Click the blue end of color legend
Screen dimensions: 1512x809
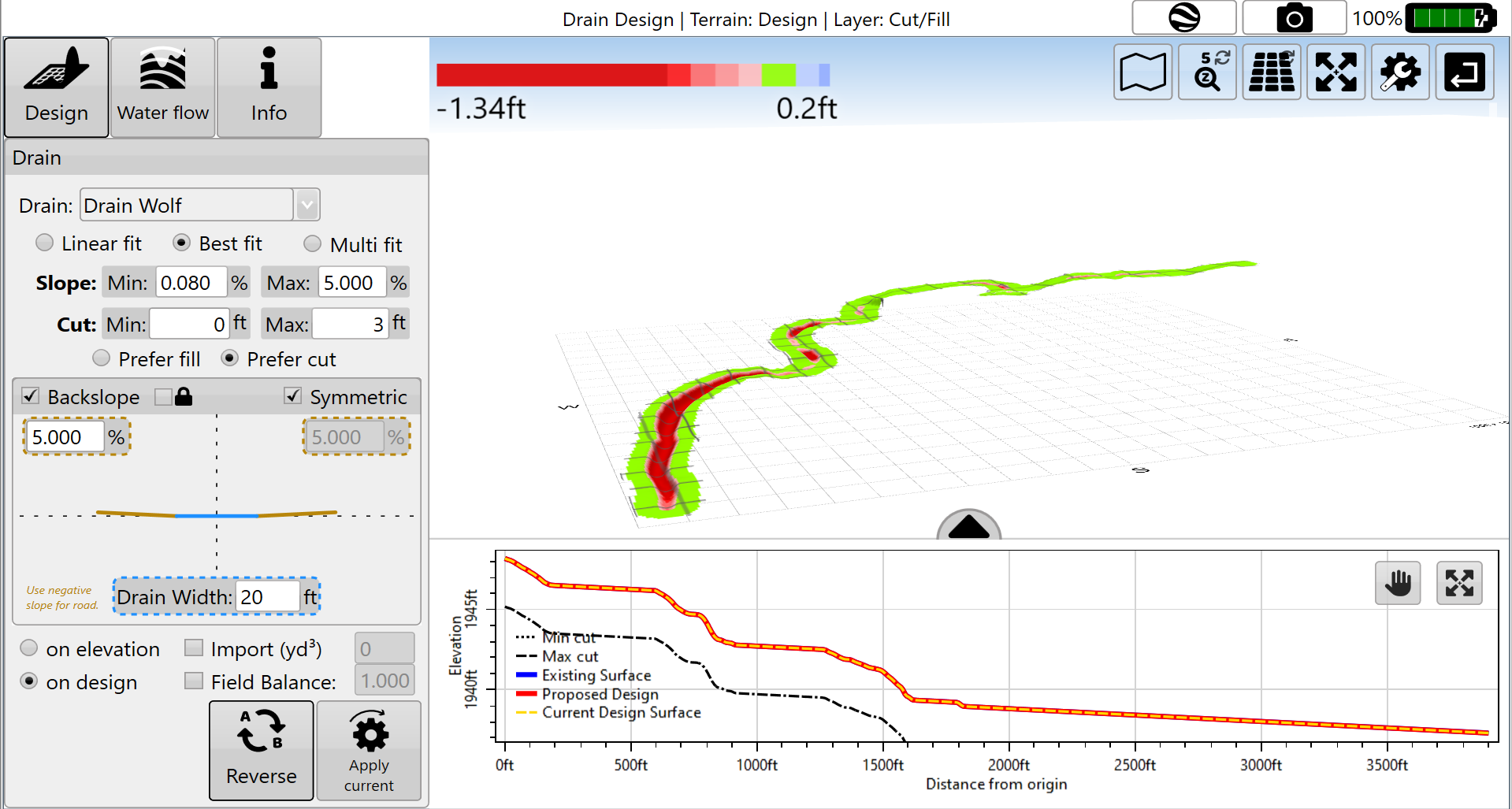(824, 75)
